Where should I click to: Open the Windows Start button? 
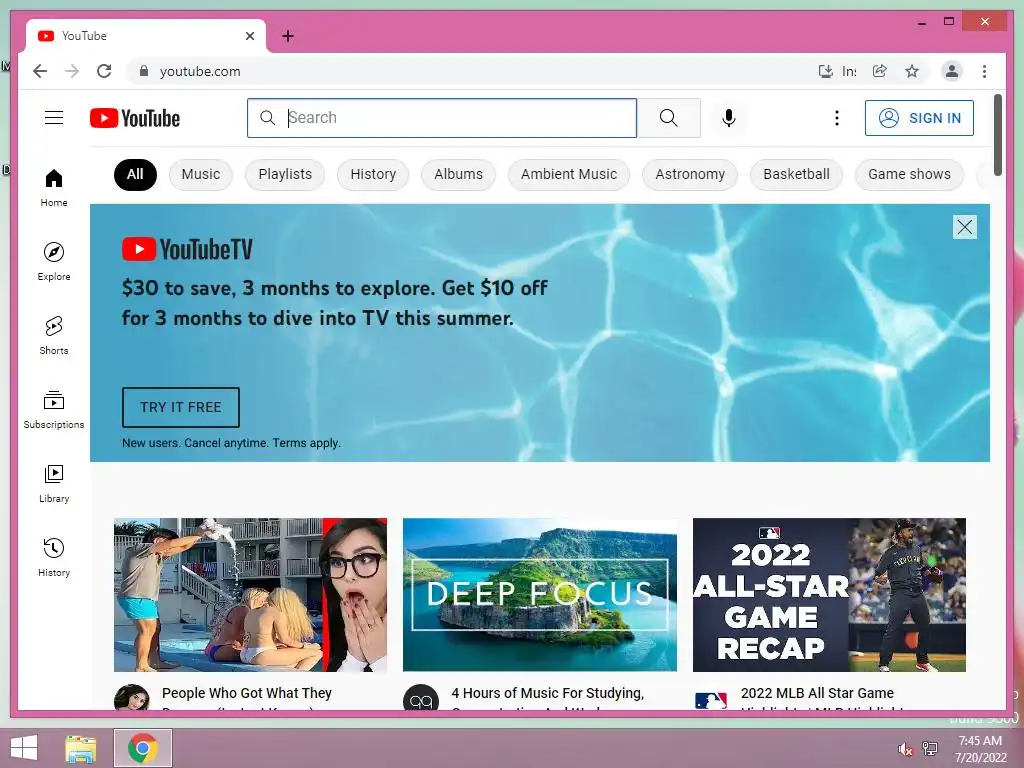[24, 748]
